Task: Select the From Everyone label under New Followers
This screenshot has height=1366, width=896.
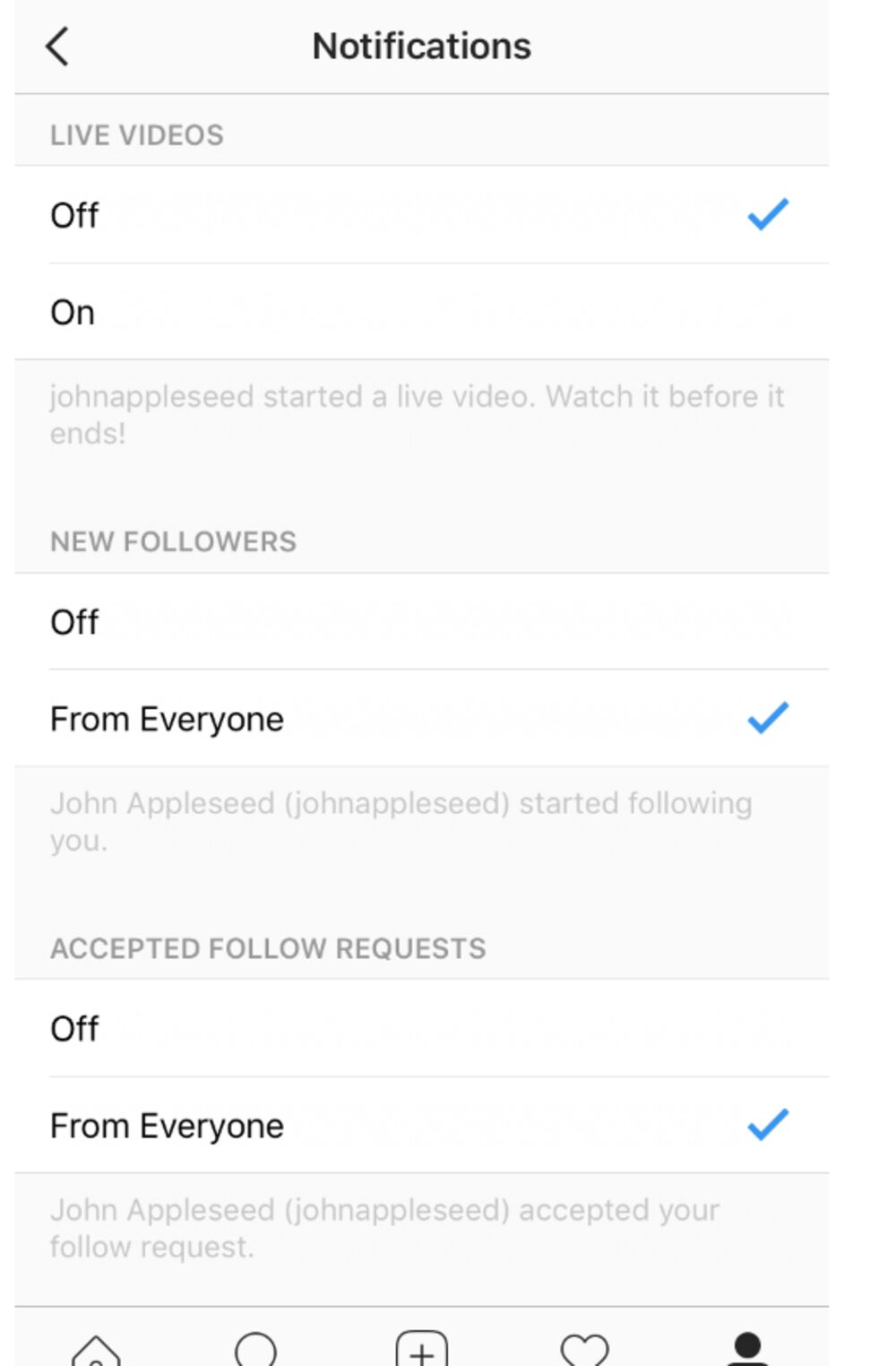Action: pos(168,720)
